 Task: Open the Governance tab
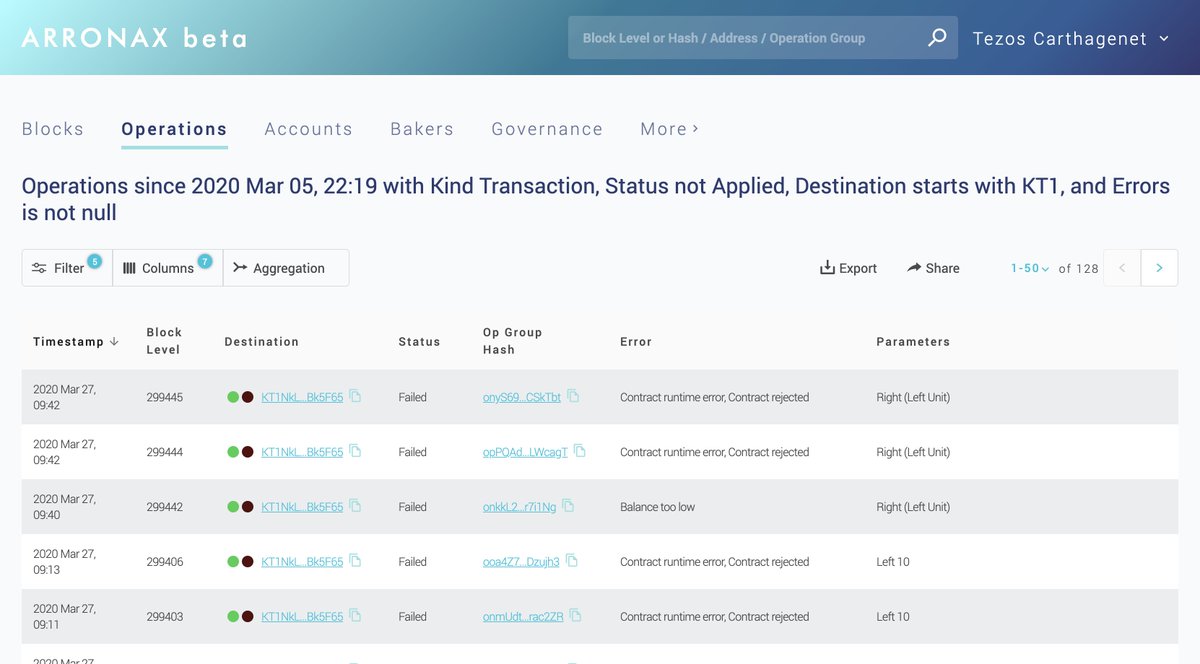[x=547, y=129]
